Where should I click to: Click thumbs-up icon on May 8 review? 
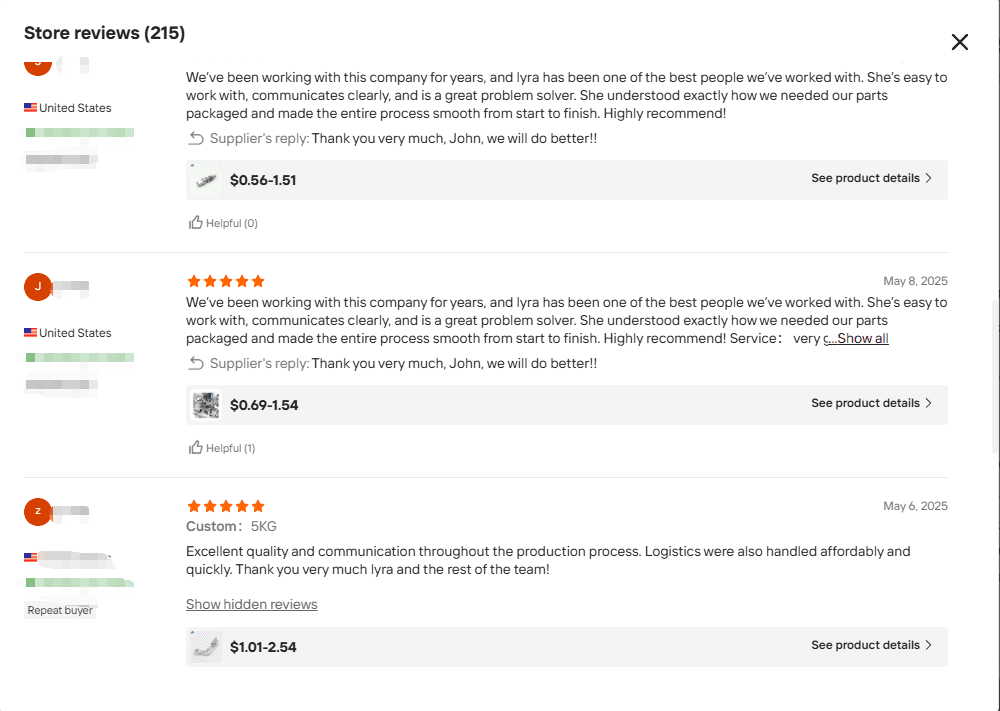pyautogui.click(x=196, y=448)
